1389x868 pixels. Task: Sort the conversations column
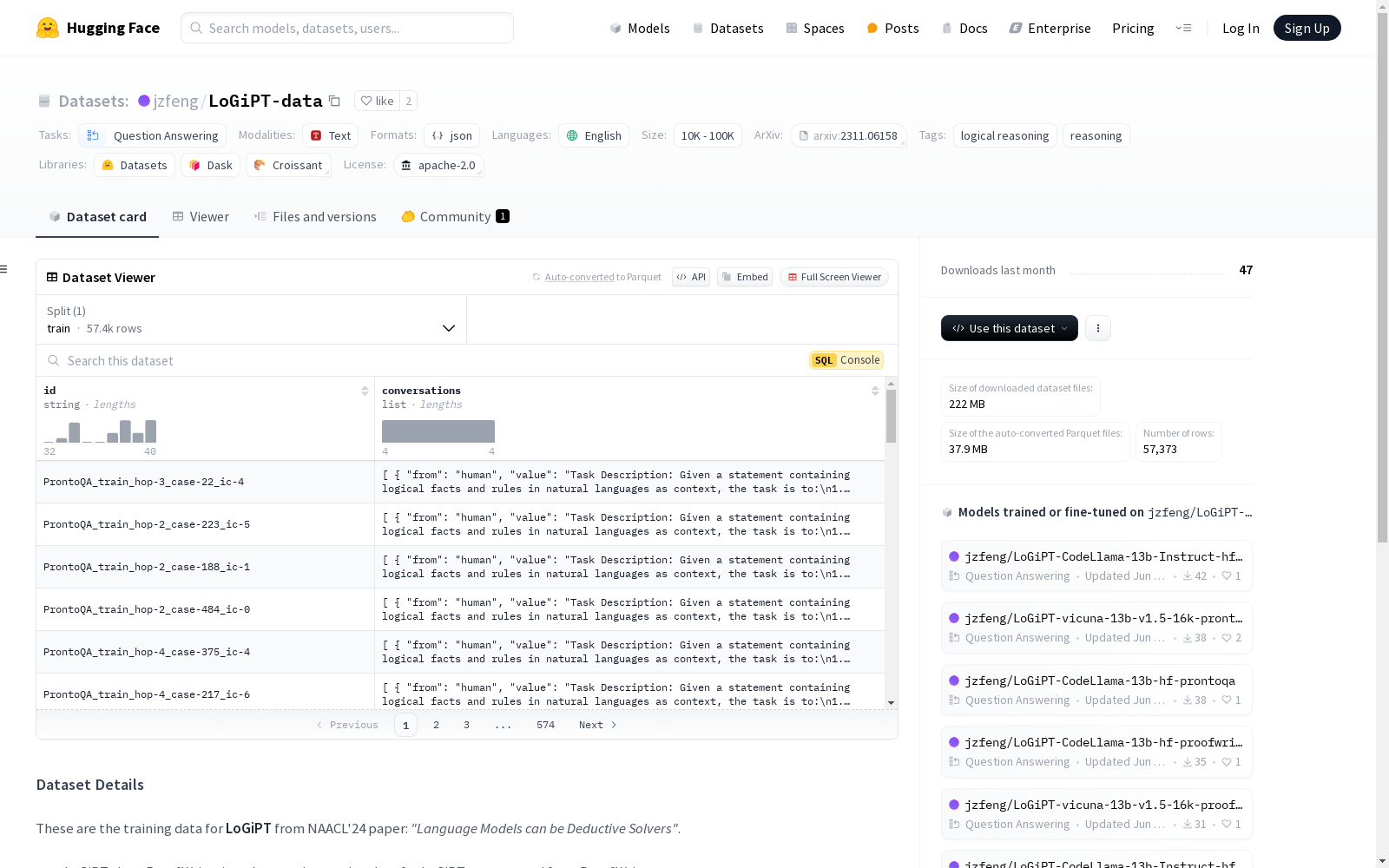pos(875,391)
